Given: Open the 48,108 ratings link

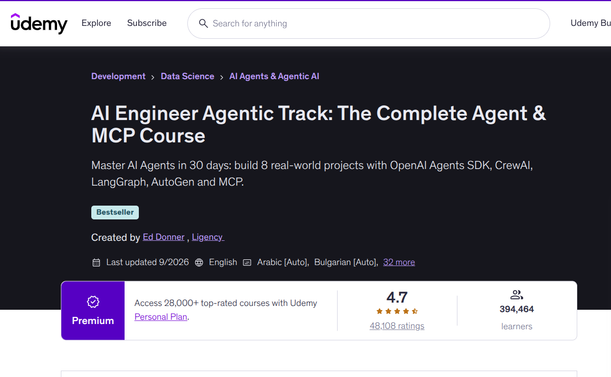Looking at the screenshot, I should tap(397, 326).
